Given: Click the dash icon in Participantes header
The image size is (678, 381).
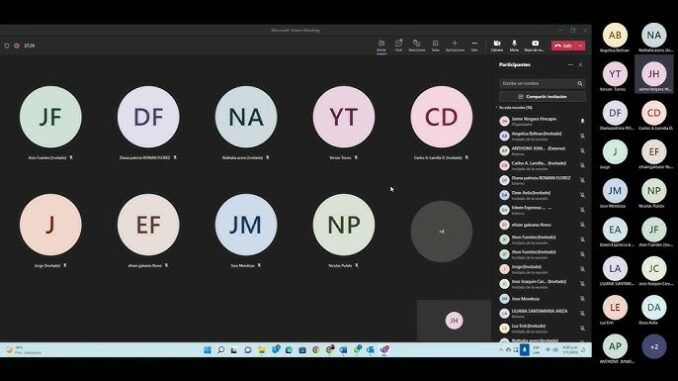Looking at the screenshot, I should [570, 65].
